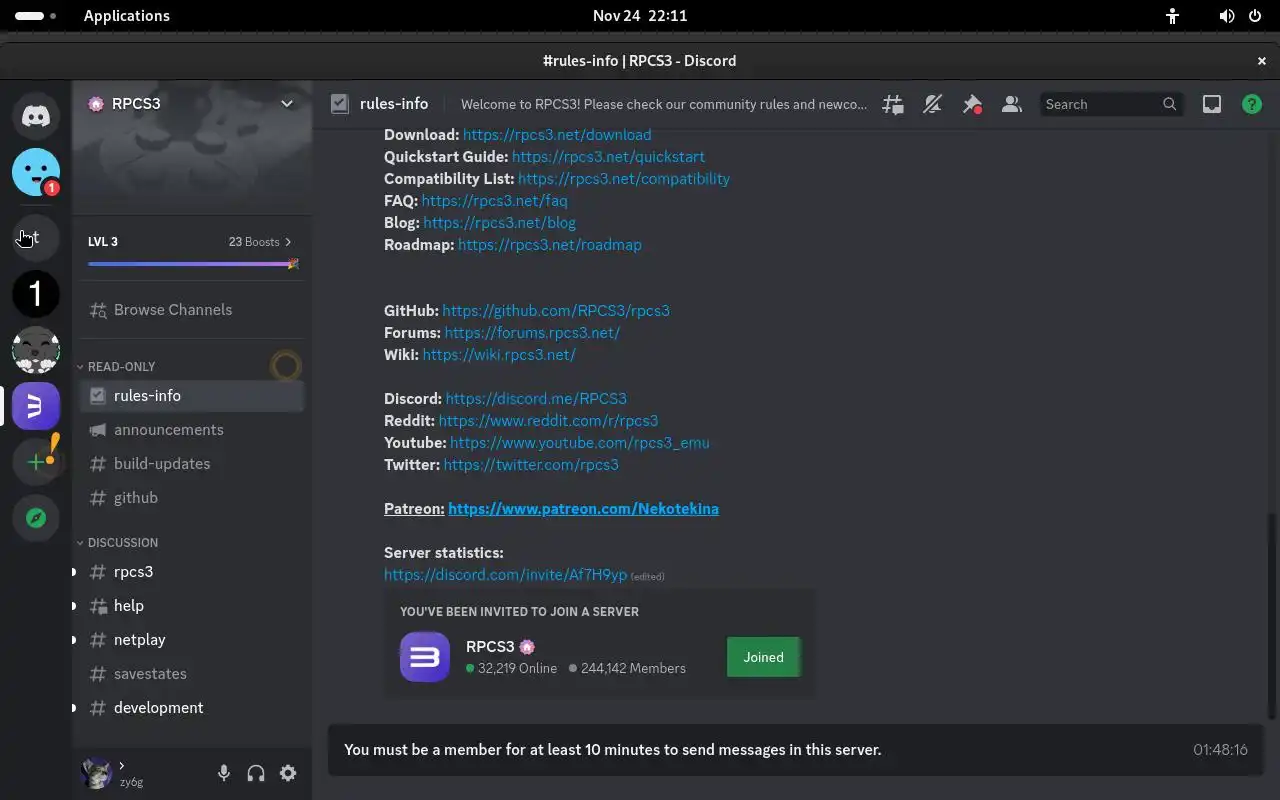Open RPCS3 server dropdown menu
This screenshot has width=1280, height=800.
(287, 103)
